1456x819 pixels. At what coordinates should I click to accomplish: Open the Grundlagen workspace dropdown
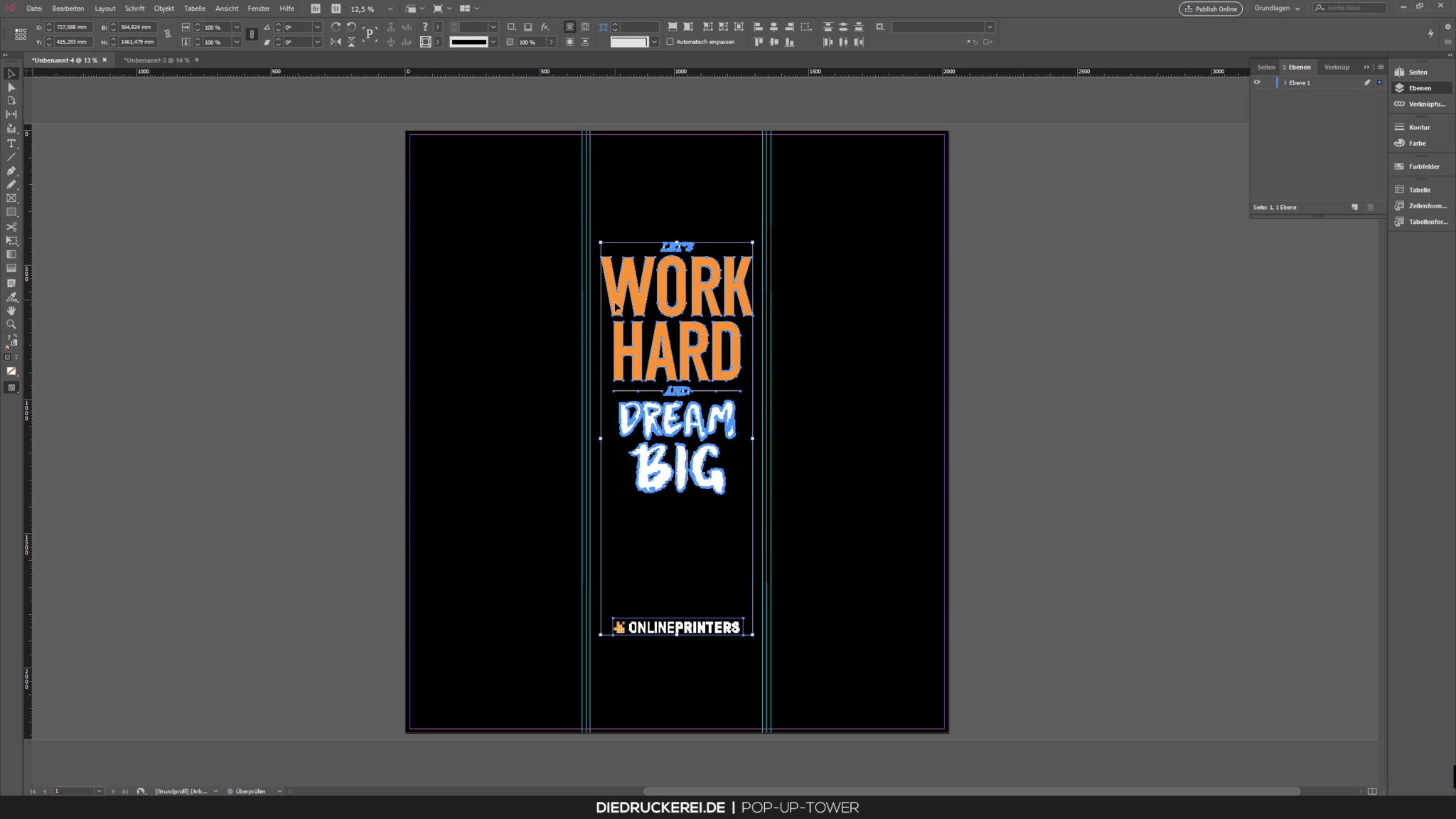click(x=1277, y=9)
